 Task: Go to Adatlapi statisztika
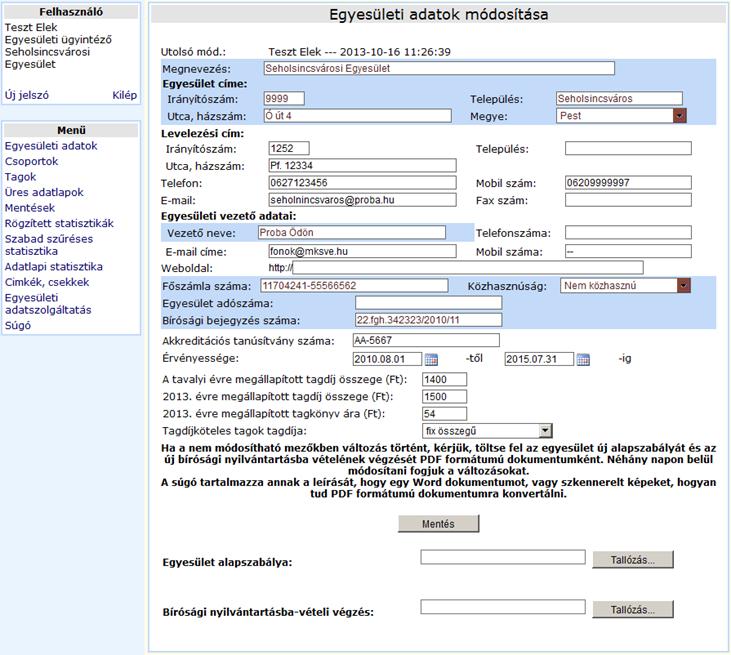(x=54, y=267)
